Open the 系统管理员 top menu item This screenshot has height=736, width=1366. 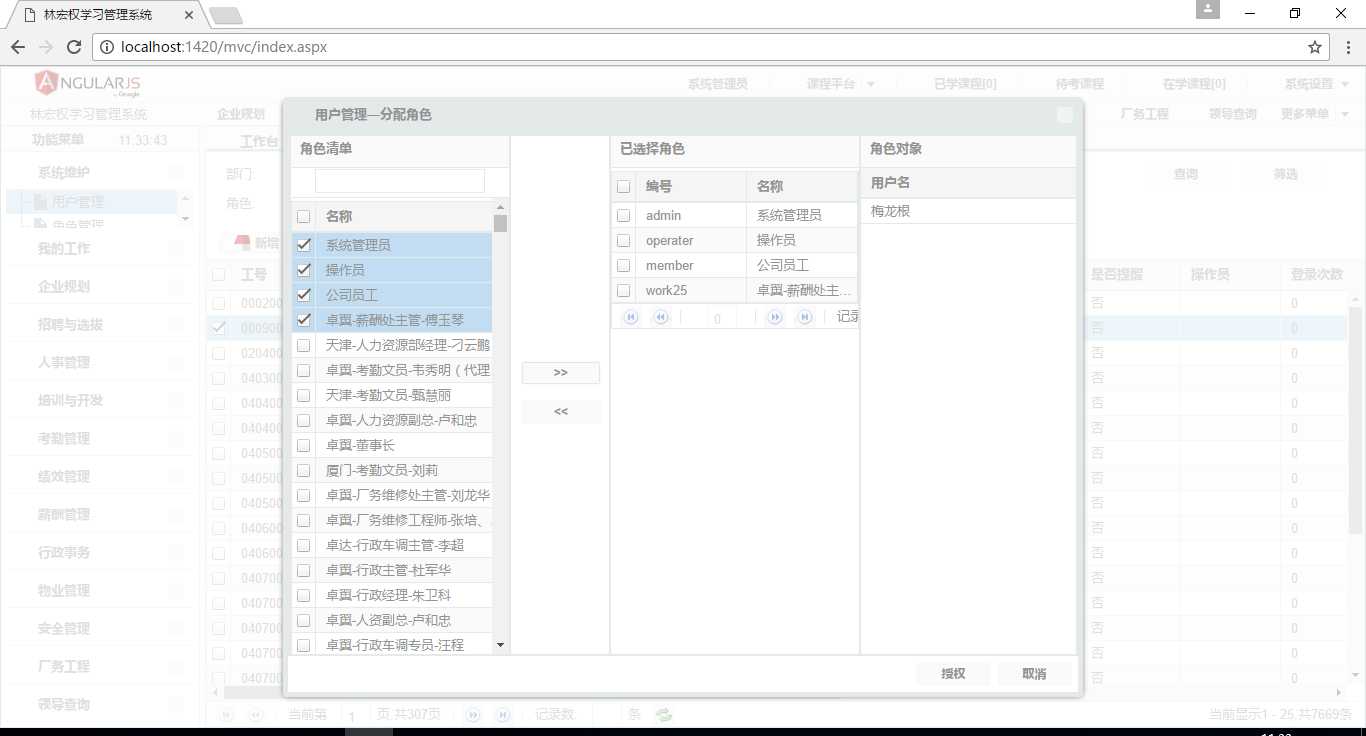tap(717, 84)
